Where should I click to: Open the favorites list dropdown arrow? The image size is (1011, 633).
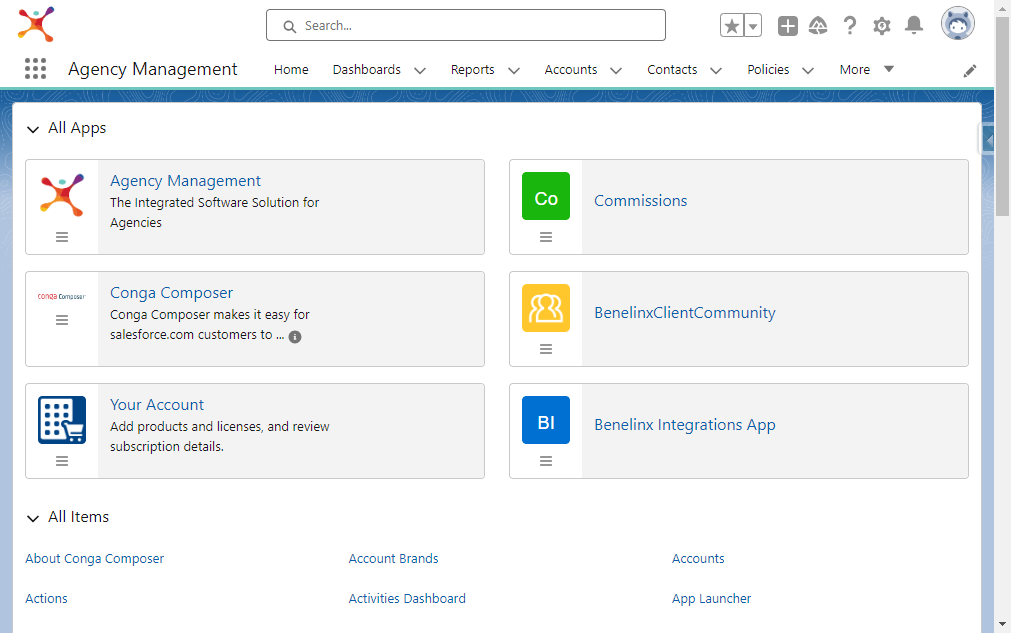[753, 26]
